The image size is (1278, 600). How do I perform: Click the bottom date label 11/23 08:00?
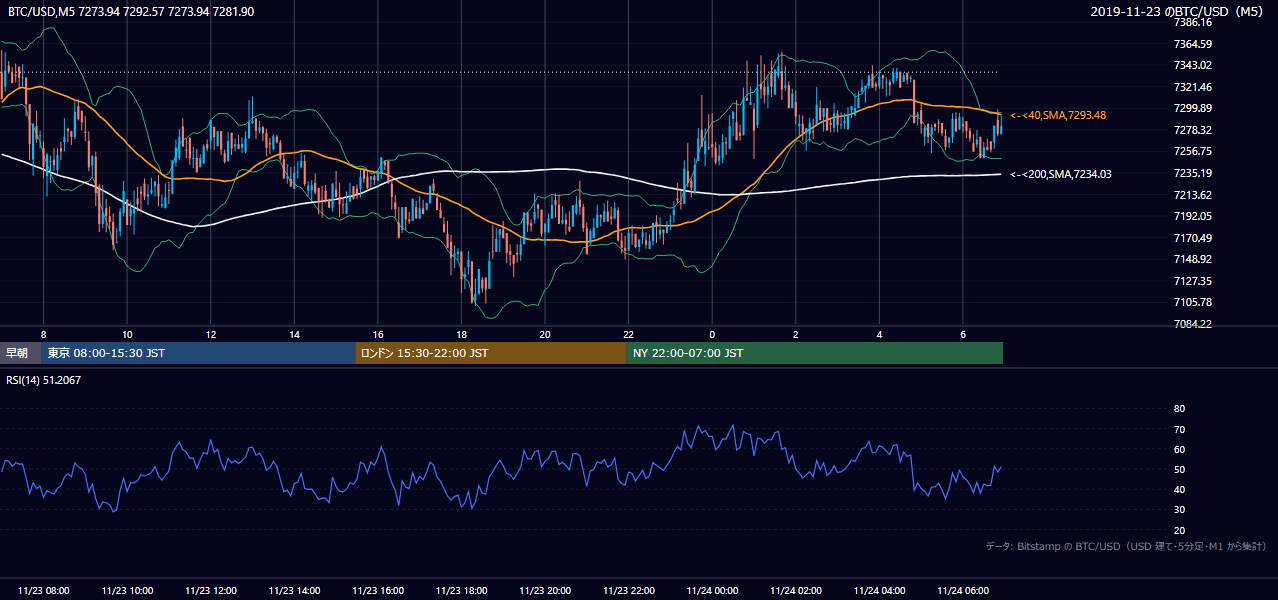44,591
